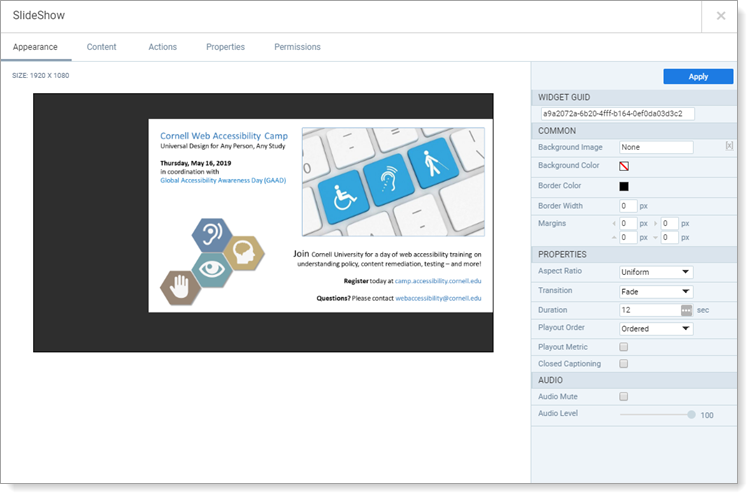
Task: Click the Duration value field
Action: click(649, 310)
